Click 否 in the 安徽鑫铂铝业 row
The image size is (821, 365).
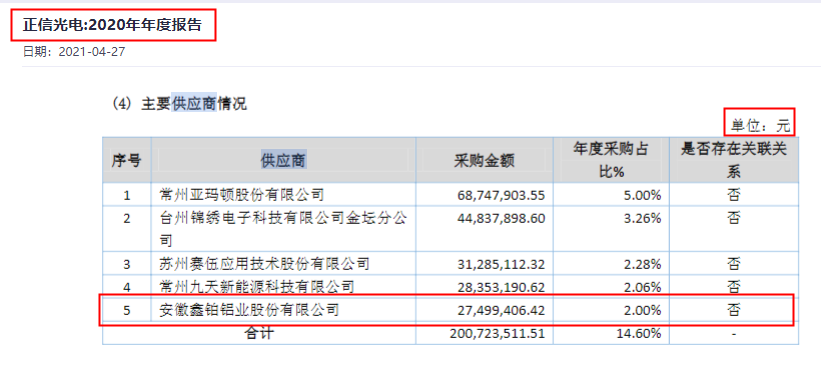click(x=734, y=310)
